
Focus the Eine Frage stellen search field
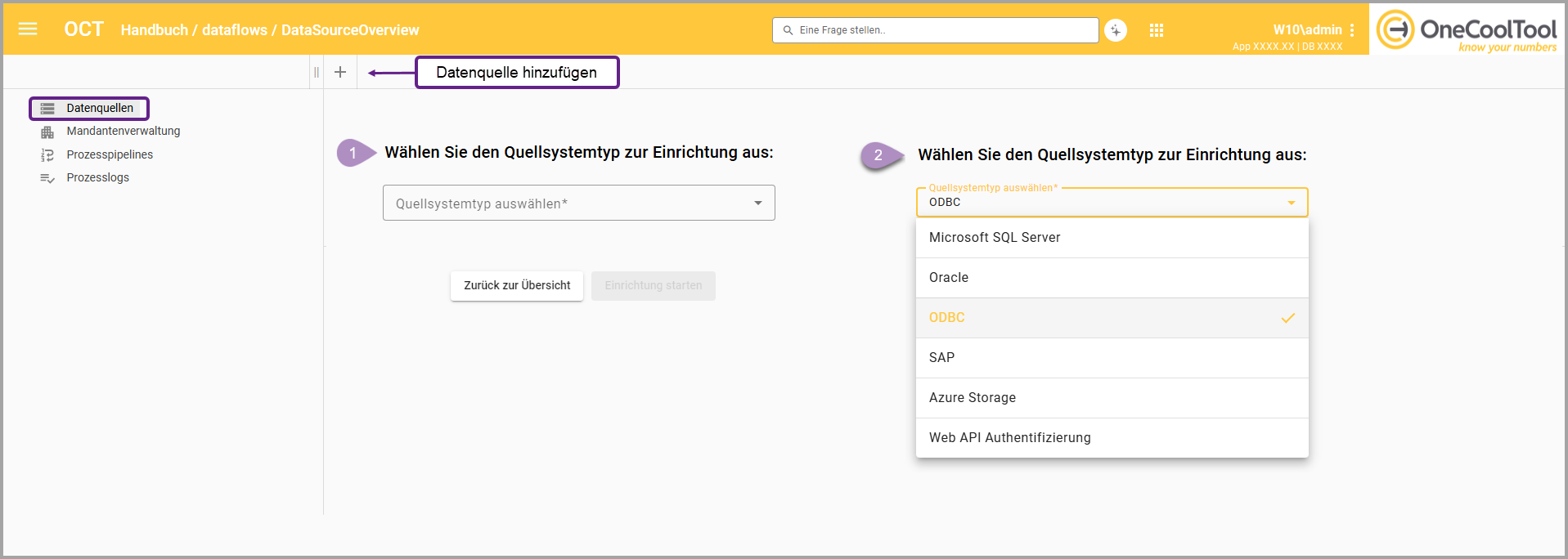(936, 30)
